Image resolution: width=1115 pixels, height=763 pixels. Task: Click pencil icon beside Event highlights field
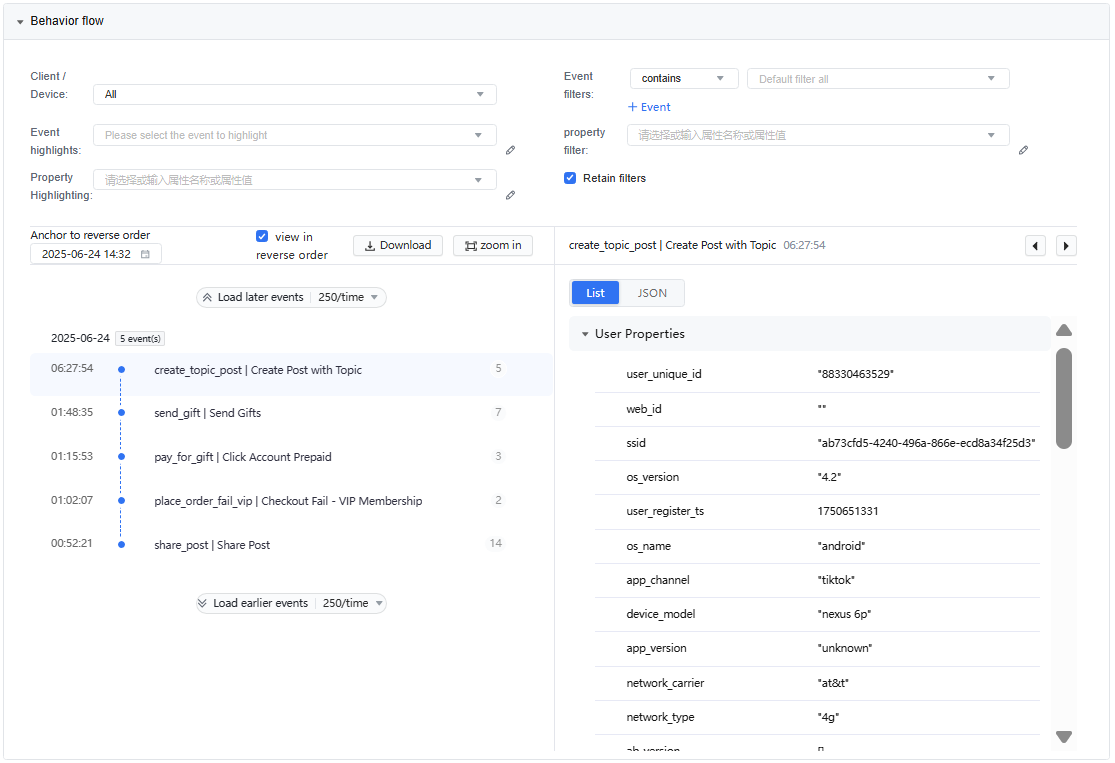[510, 150]
